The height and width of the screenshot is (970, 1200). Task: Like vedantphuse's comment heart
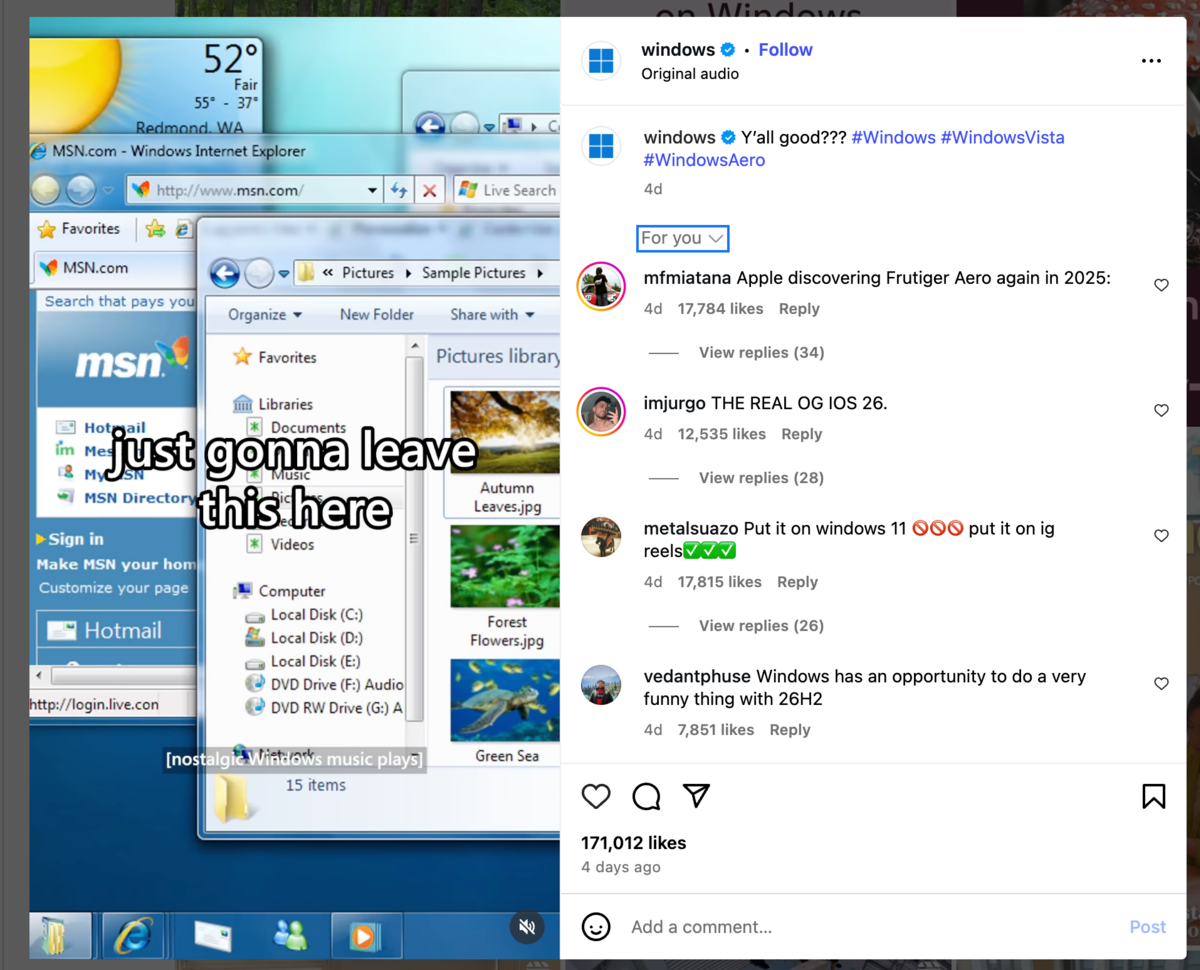pyautogui.click(x=1161, y=684)
